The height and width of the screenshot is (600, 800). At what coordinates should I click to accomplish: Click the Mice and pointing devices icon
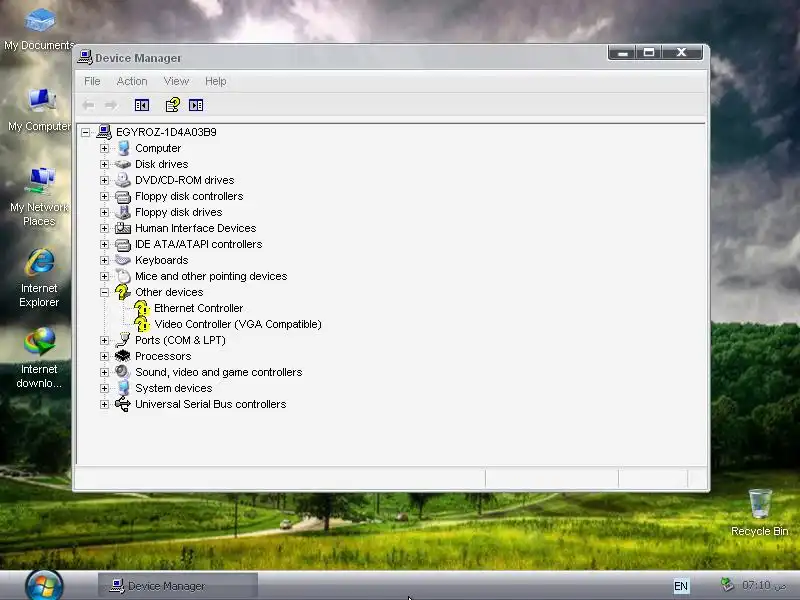tap(123, 276)
